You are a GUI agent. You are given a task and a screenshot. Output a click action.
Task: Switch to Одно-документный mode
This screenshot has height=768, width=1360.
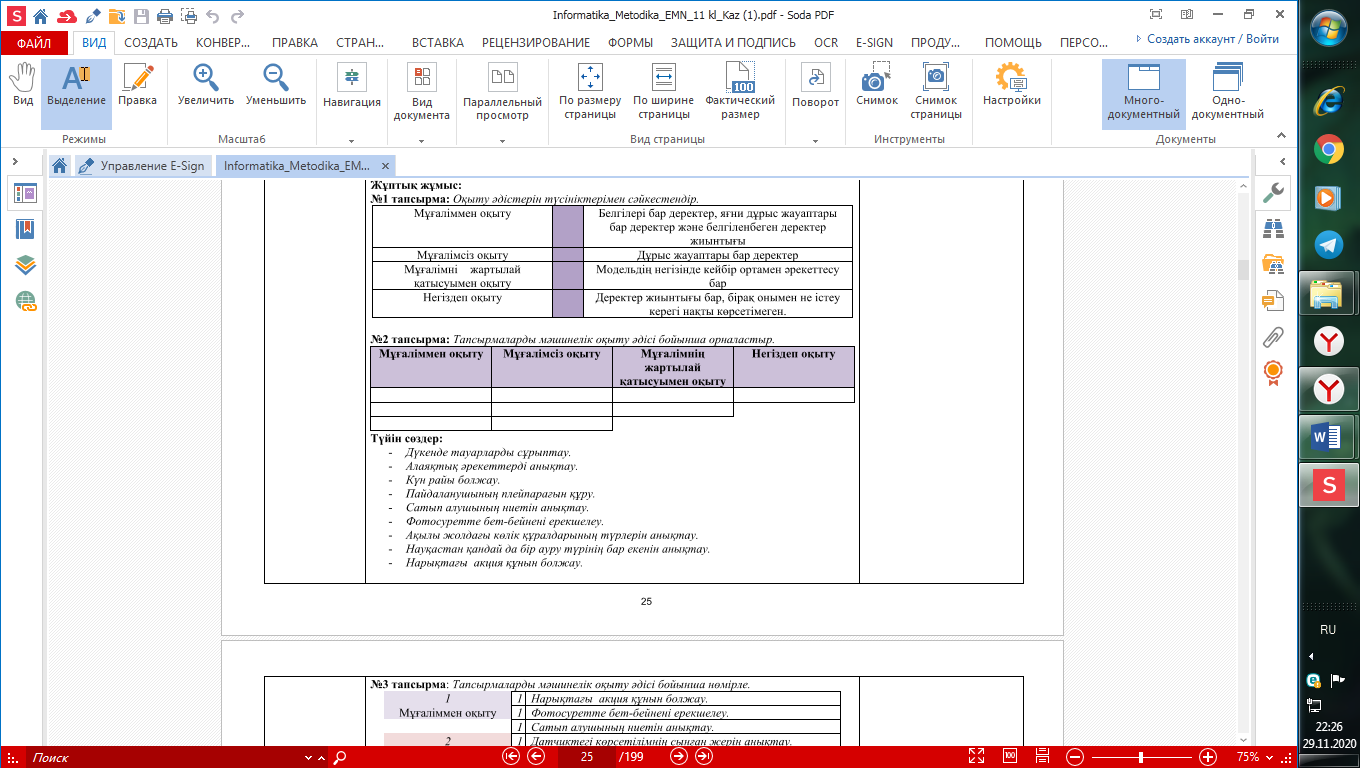pos(1227,92)
